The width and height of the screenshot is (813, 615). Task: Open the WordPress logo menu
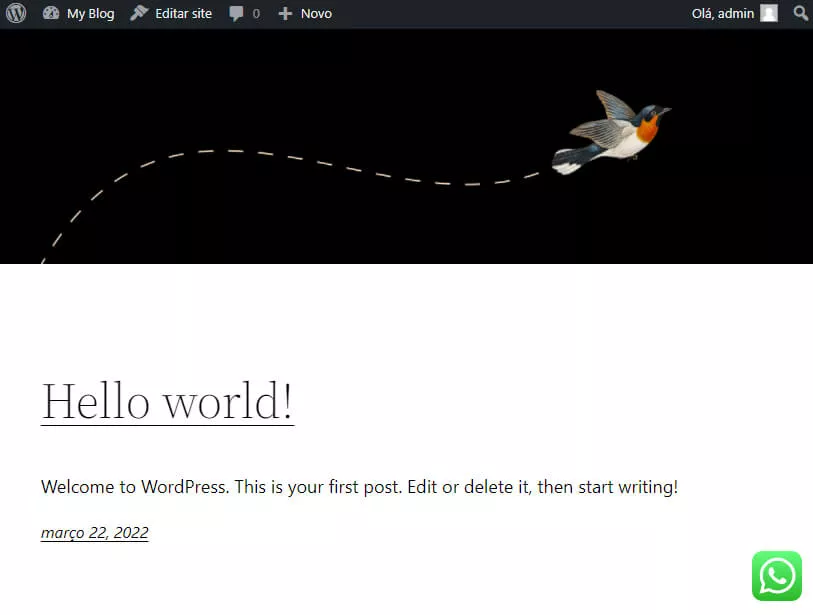point(16,13)
